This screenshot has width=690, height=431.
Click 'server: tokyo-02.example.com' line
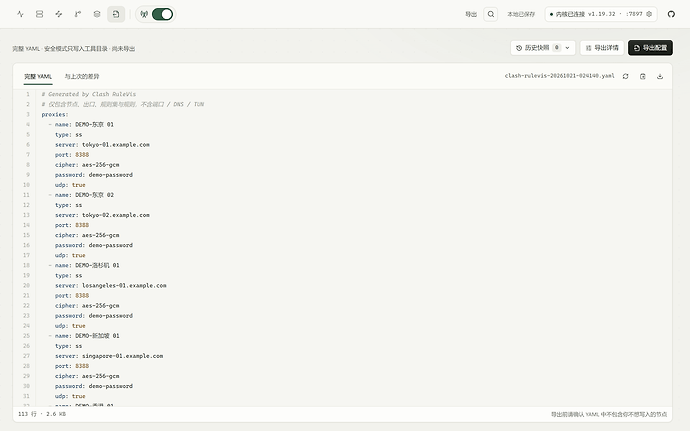102,215
